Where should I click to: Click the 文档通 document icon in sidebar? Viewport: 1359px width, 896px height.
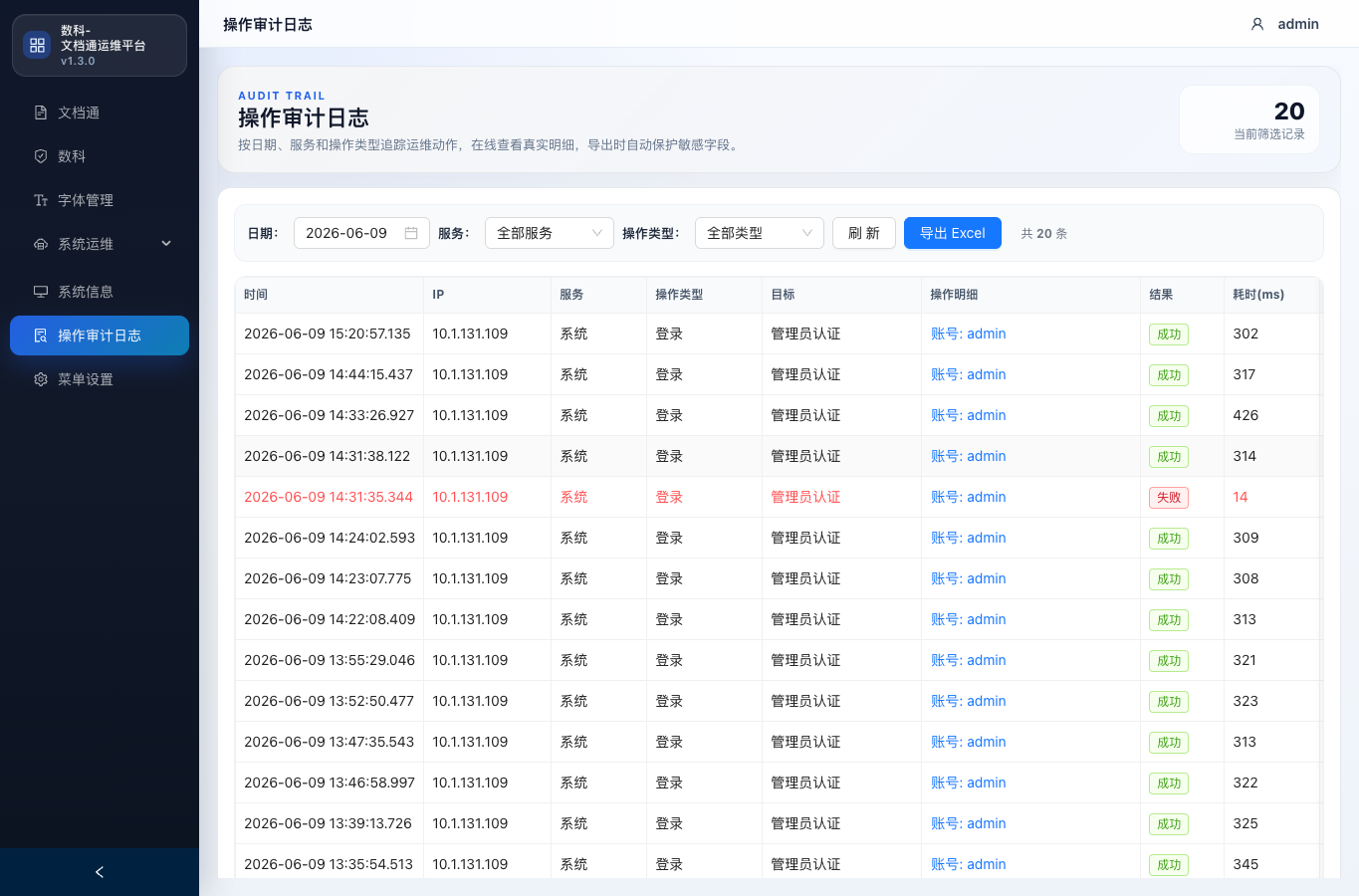41,112
